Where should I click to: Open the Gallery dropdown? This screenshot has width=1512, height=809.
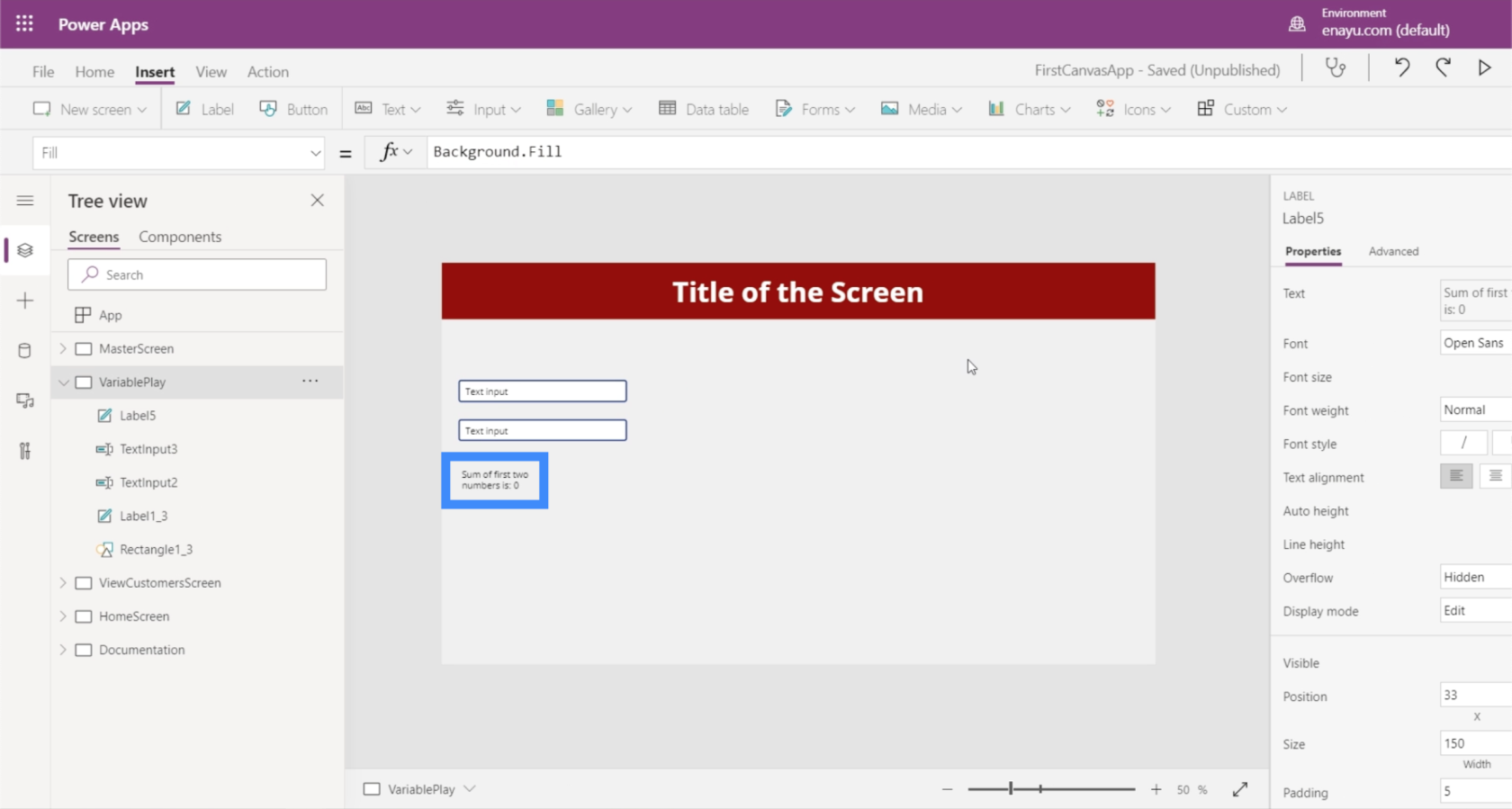tap(589, 109)
